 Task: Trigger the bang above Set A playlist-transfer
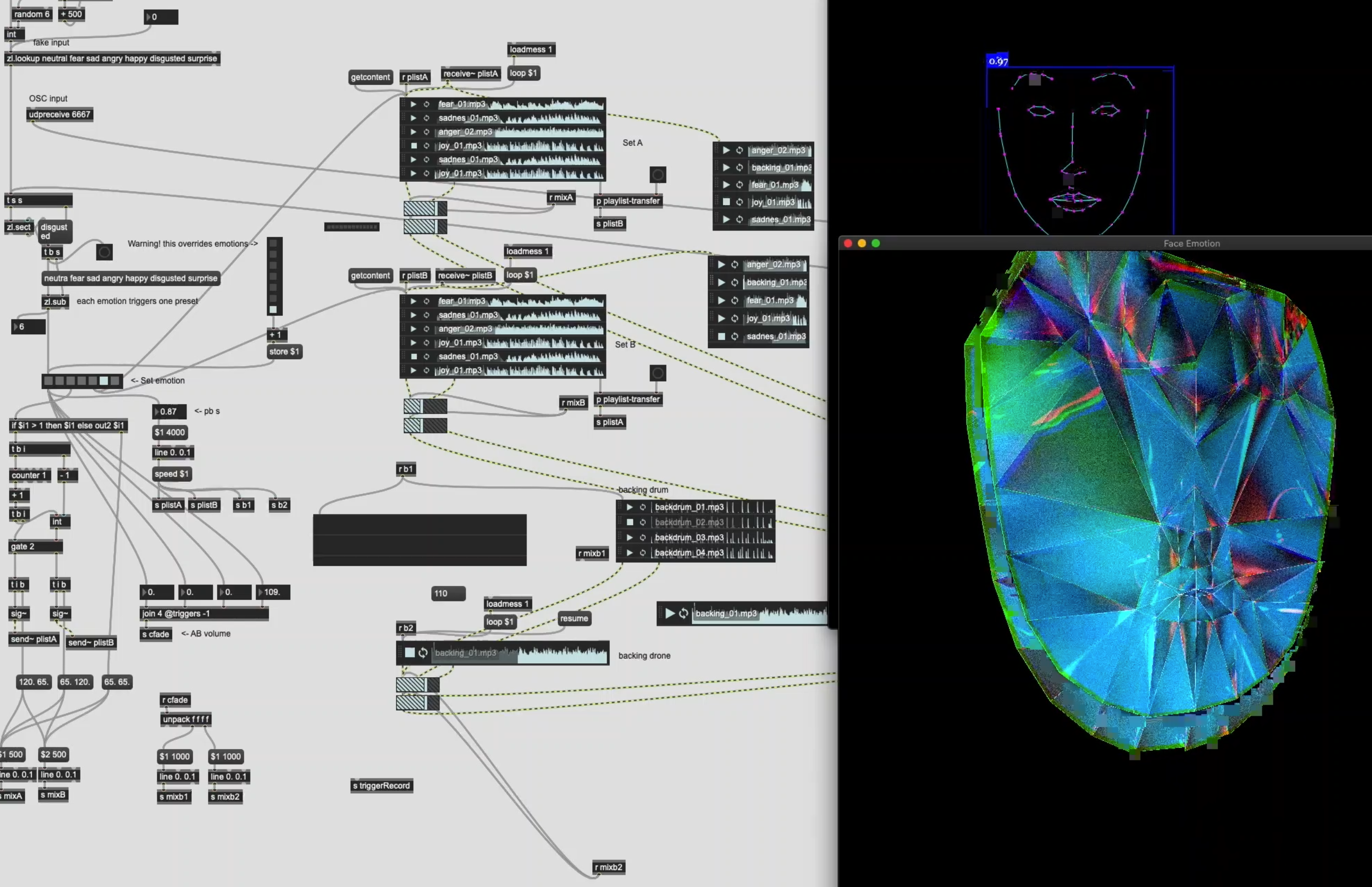click(657, 174)
